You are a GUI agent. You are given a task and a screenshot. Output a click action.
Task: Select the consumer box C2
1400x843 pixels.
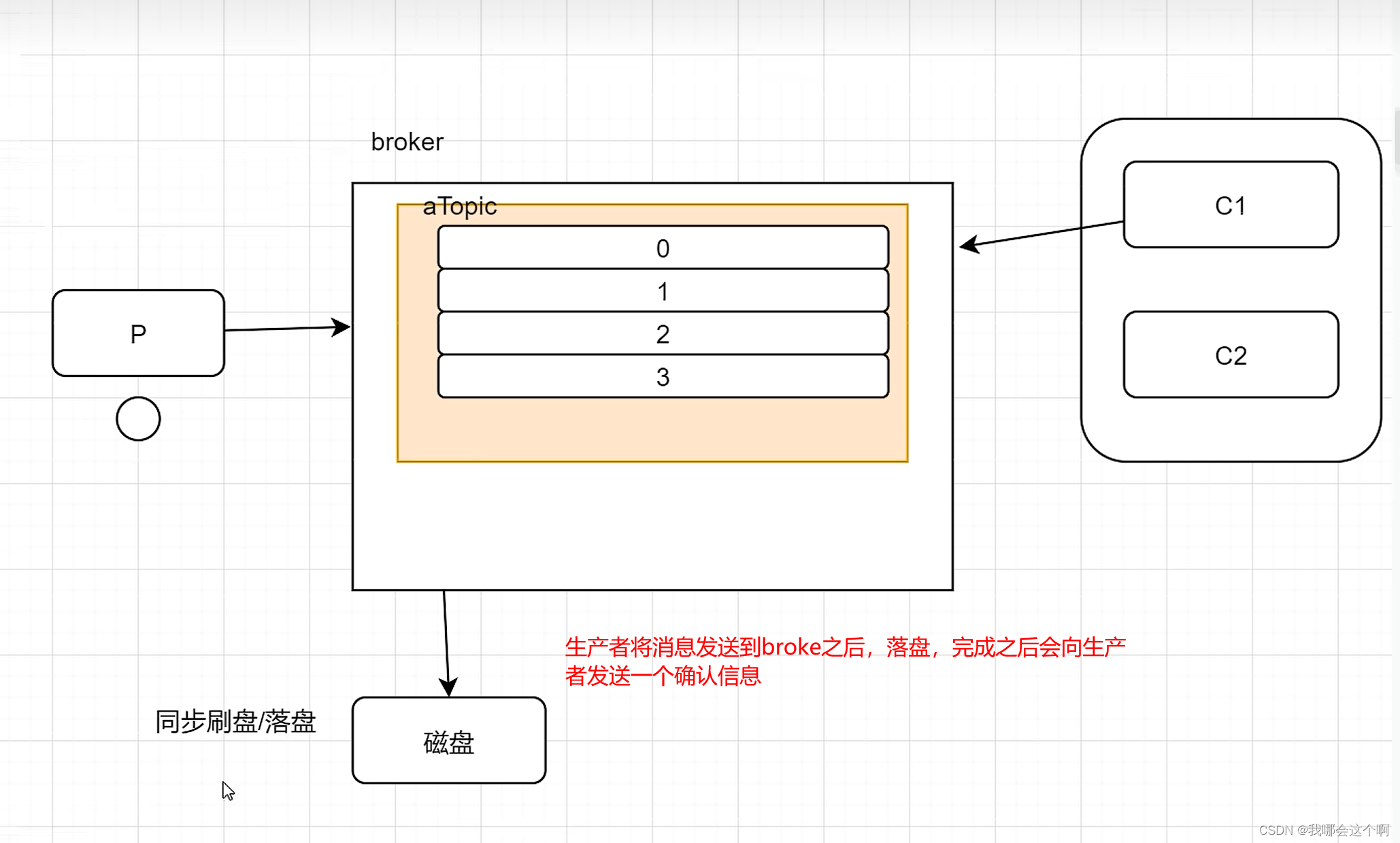pos(1231,354)
